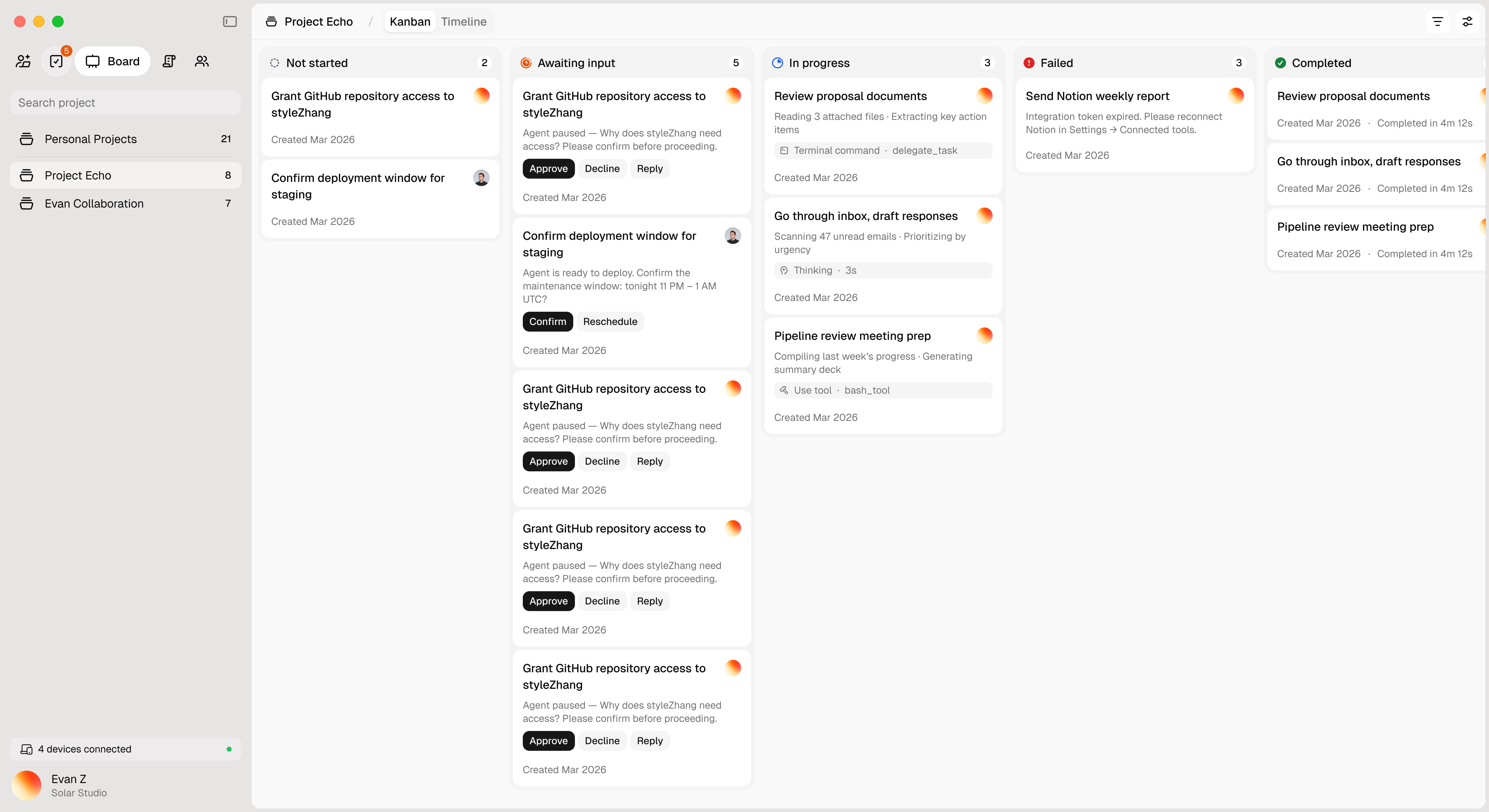The height and width of the screenshot is (812, 1489).
Task: Click the Search project field
Action: pos(125,102)
